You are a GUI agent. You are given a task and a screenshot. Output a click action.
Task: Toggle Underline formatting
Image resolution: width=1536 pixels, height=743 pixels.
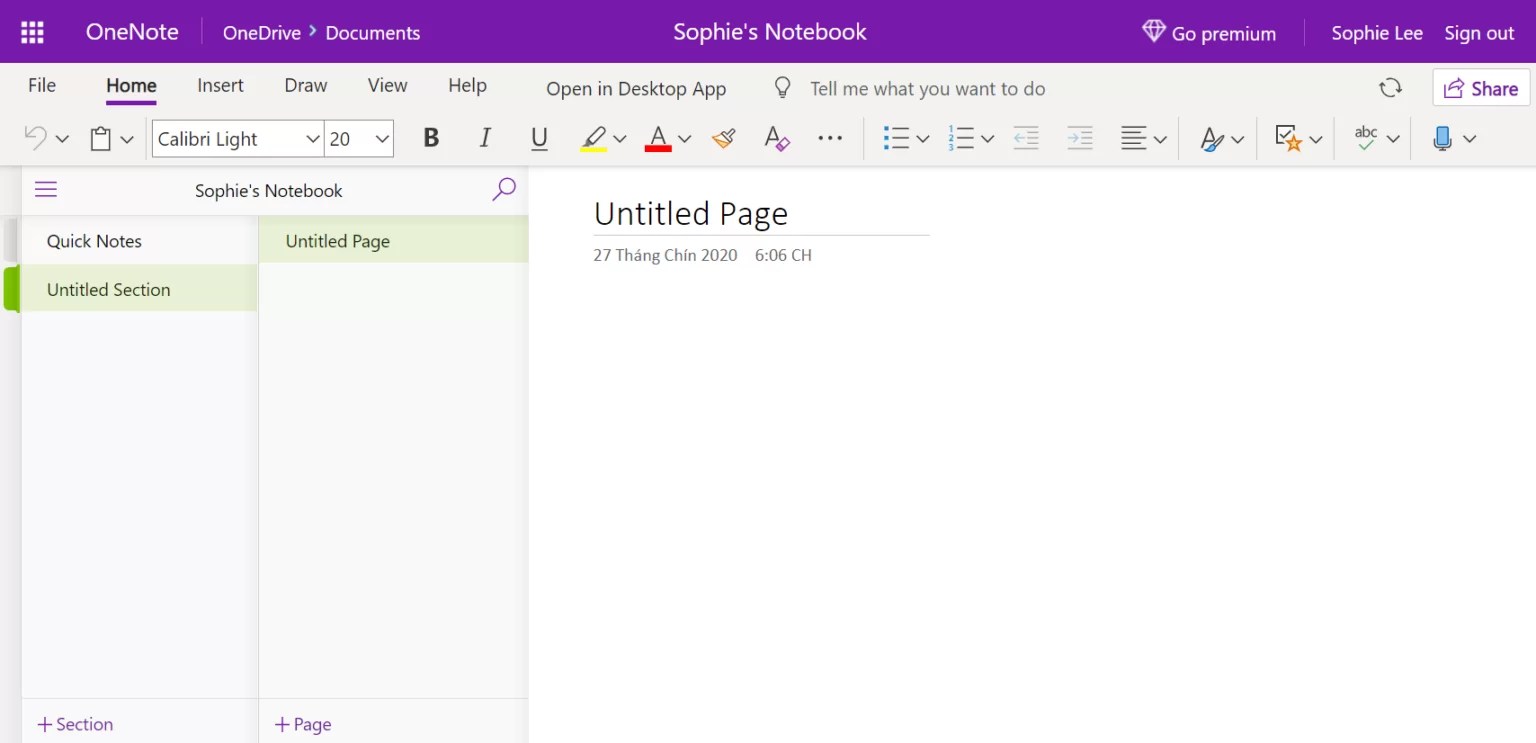click(x=539, y=139)
